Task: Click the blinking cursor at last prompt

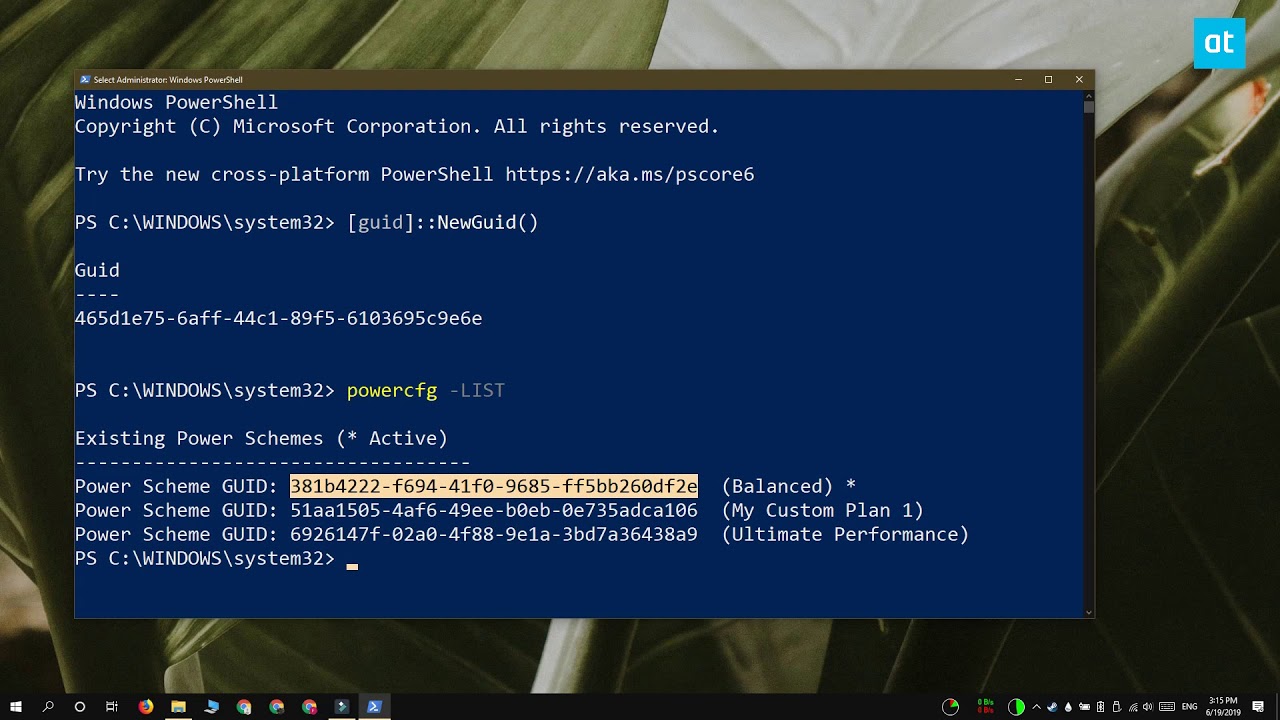Action: coord(352,566)
